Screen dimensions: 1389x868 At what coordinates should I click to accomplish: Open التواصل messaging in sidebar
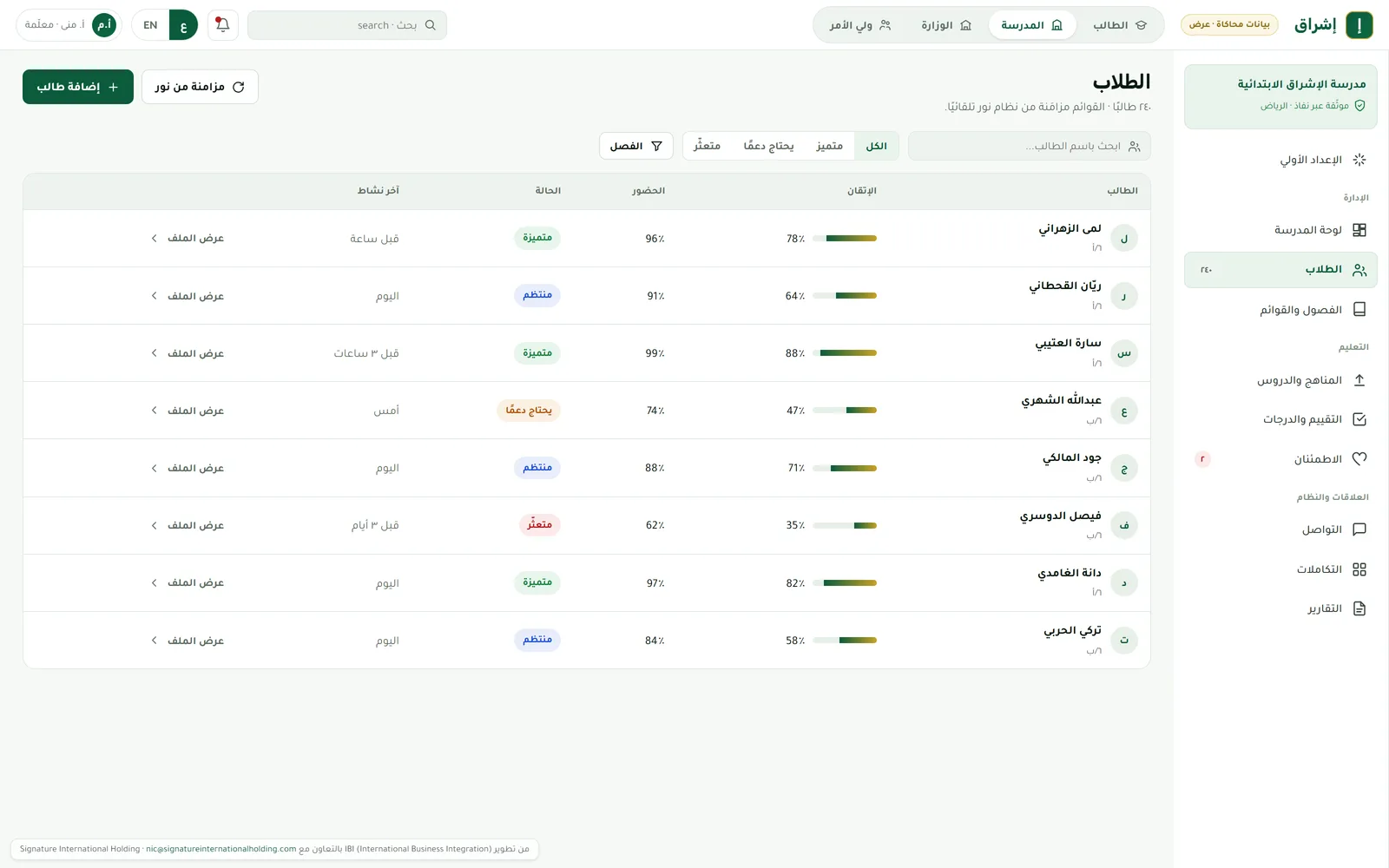click(x=1280, y=529)
